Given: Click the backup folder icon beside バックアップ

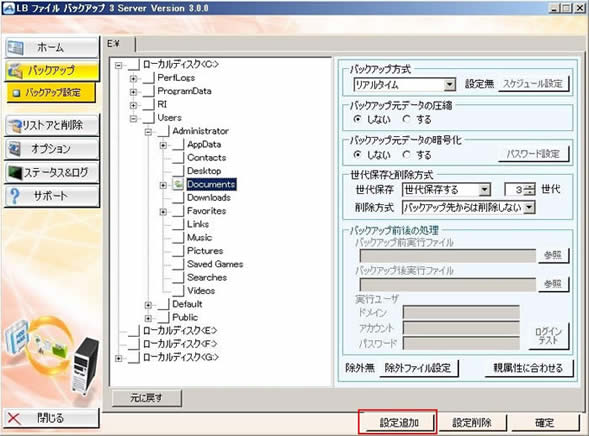Looking at the screenshot, I should [x=16, y=71].
